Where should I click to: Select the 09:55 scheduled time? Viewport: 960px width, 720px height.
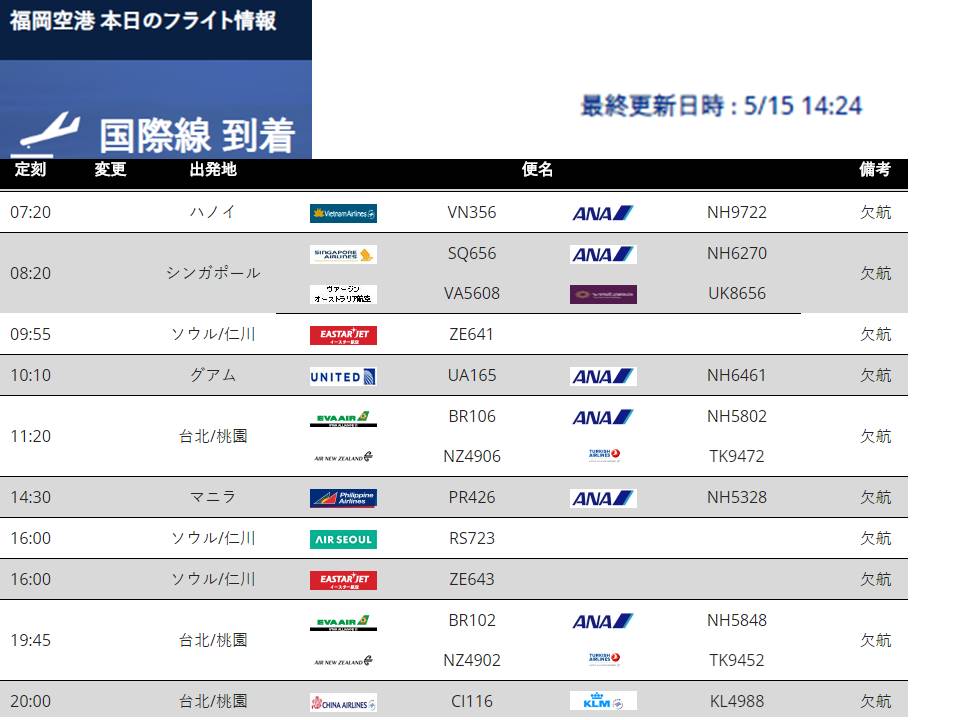click(x=31, y=334)
